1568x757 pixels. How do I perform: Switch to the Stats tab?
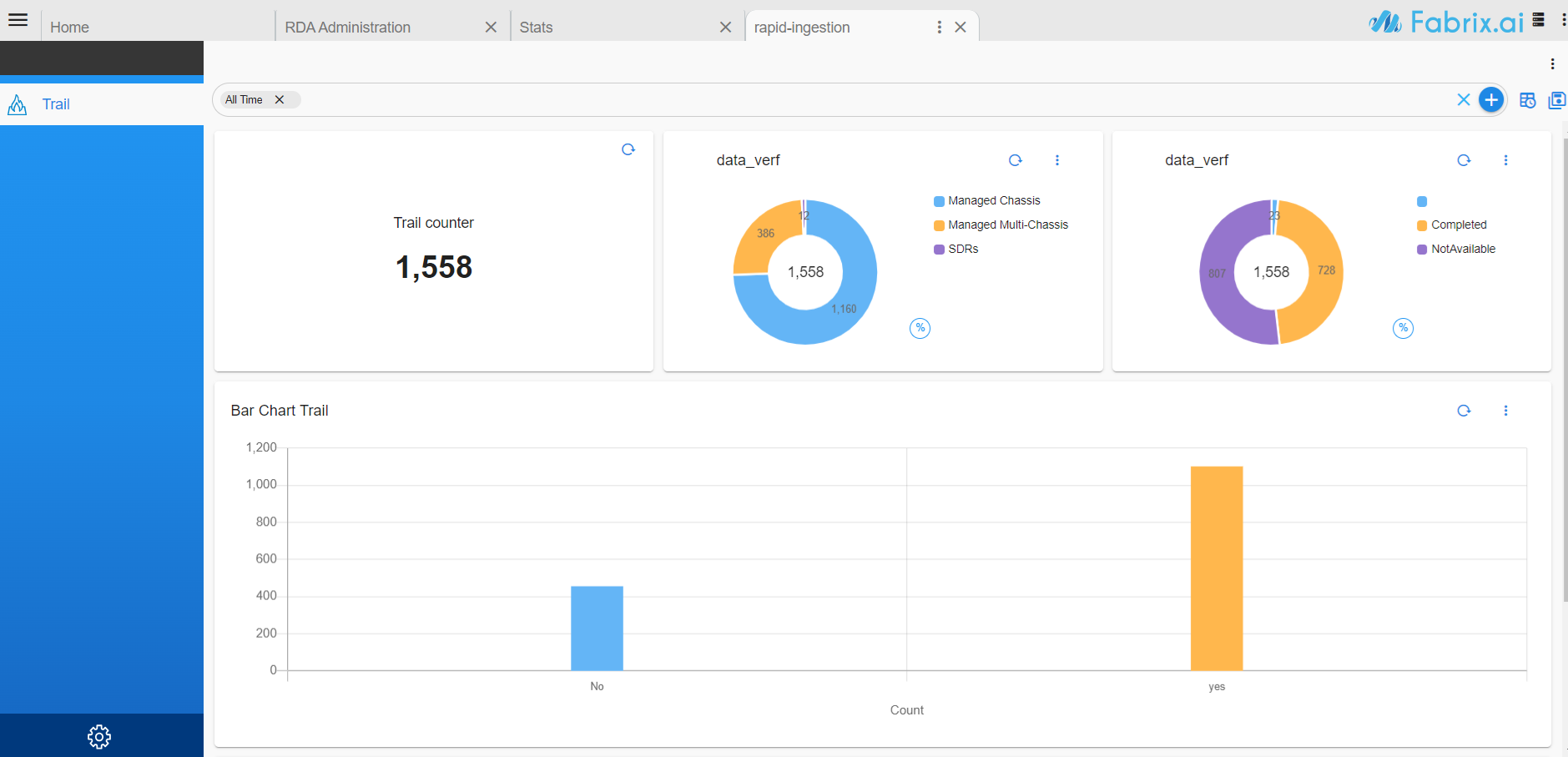(x=534, y=27)
